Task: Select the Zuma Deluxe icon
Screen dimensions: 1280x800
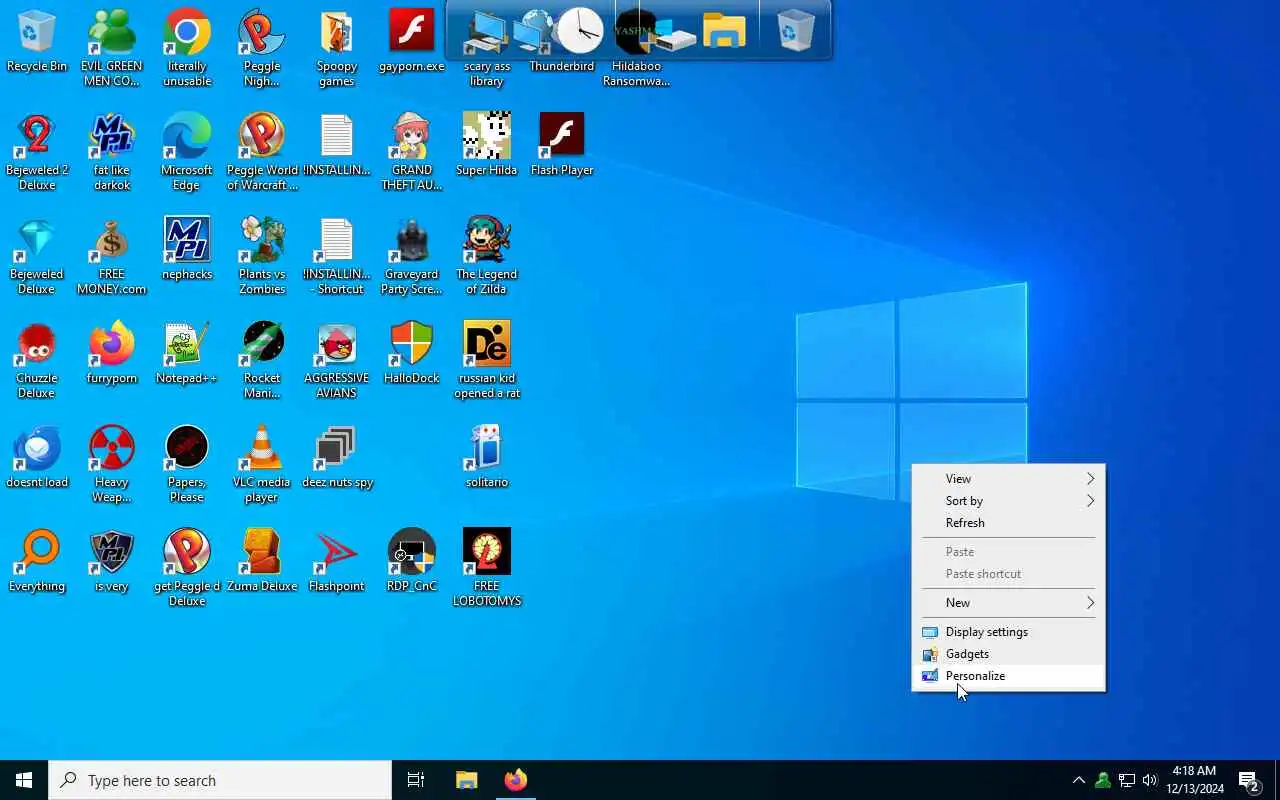Action: pyautogui.click(x=262, y=561)
